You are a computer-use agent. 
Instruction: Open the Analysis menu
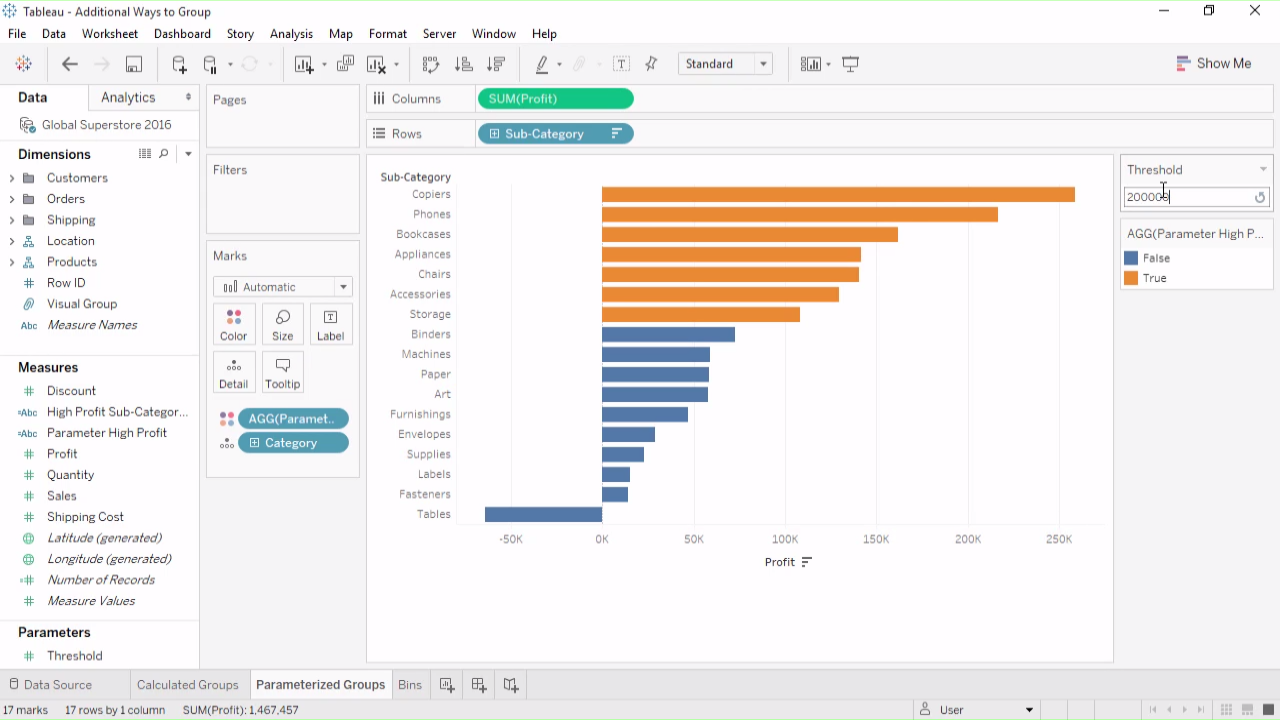click(291, 34)
